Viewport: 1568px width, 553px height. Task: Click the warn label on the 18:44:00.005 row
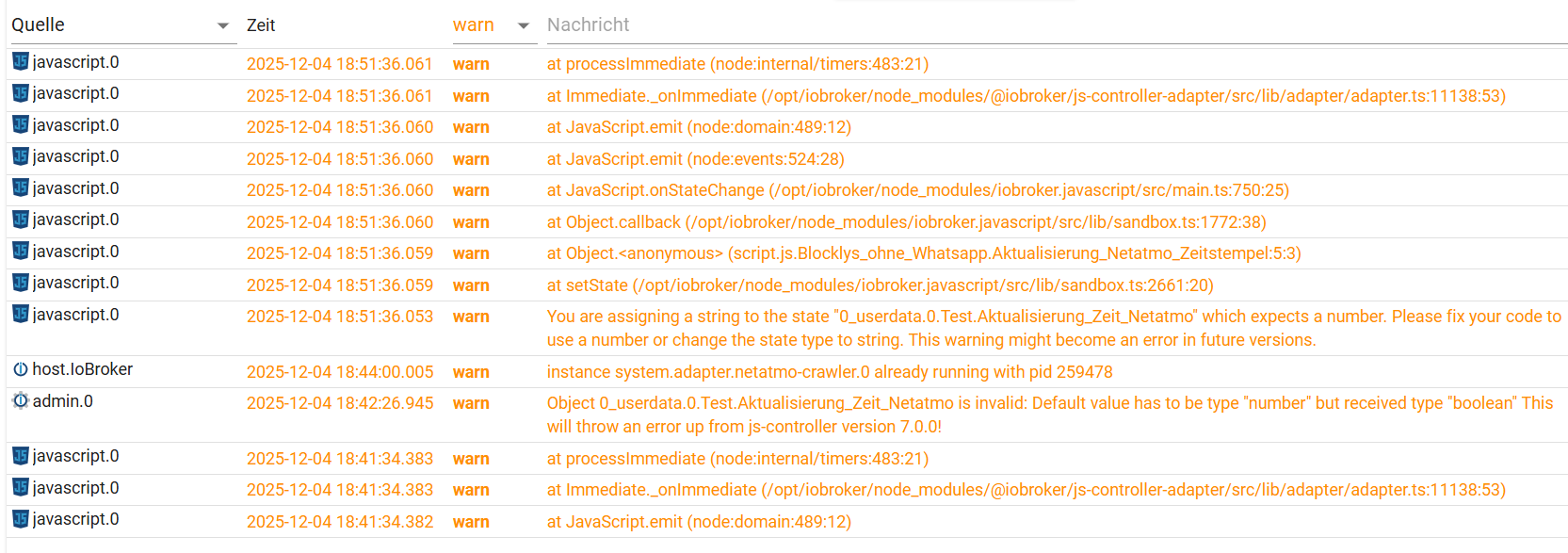[471, 372]
